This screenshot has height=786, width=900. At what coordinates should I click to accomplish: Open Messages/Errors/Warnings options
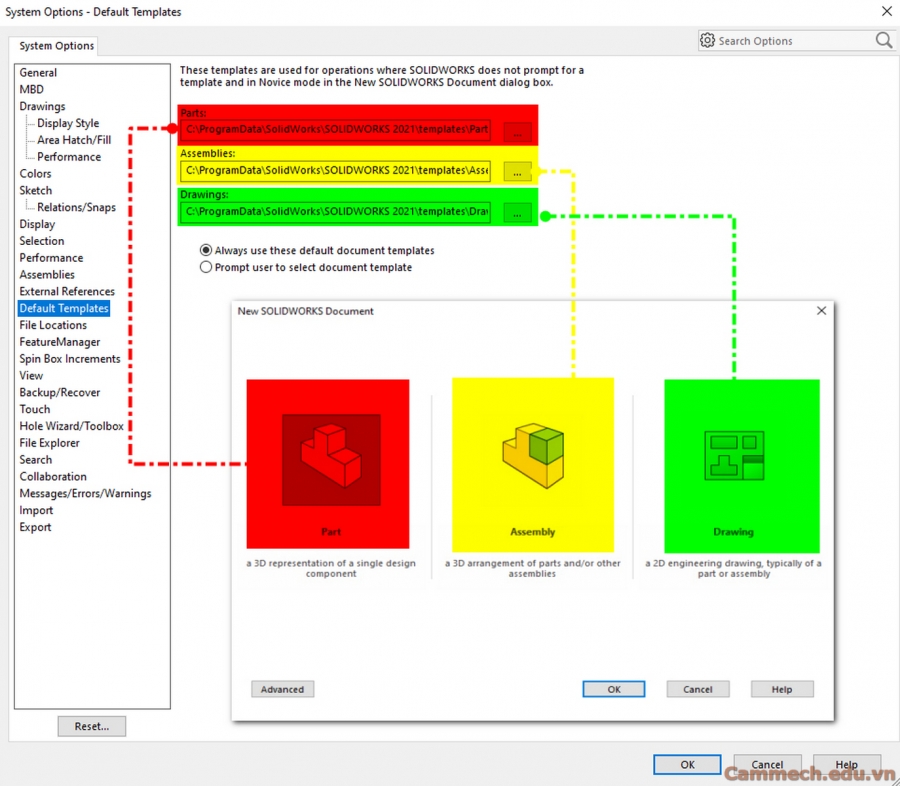click(86, 493)
